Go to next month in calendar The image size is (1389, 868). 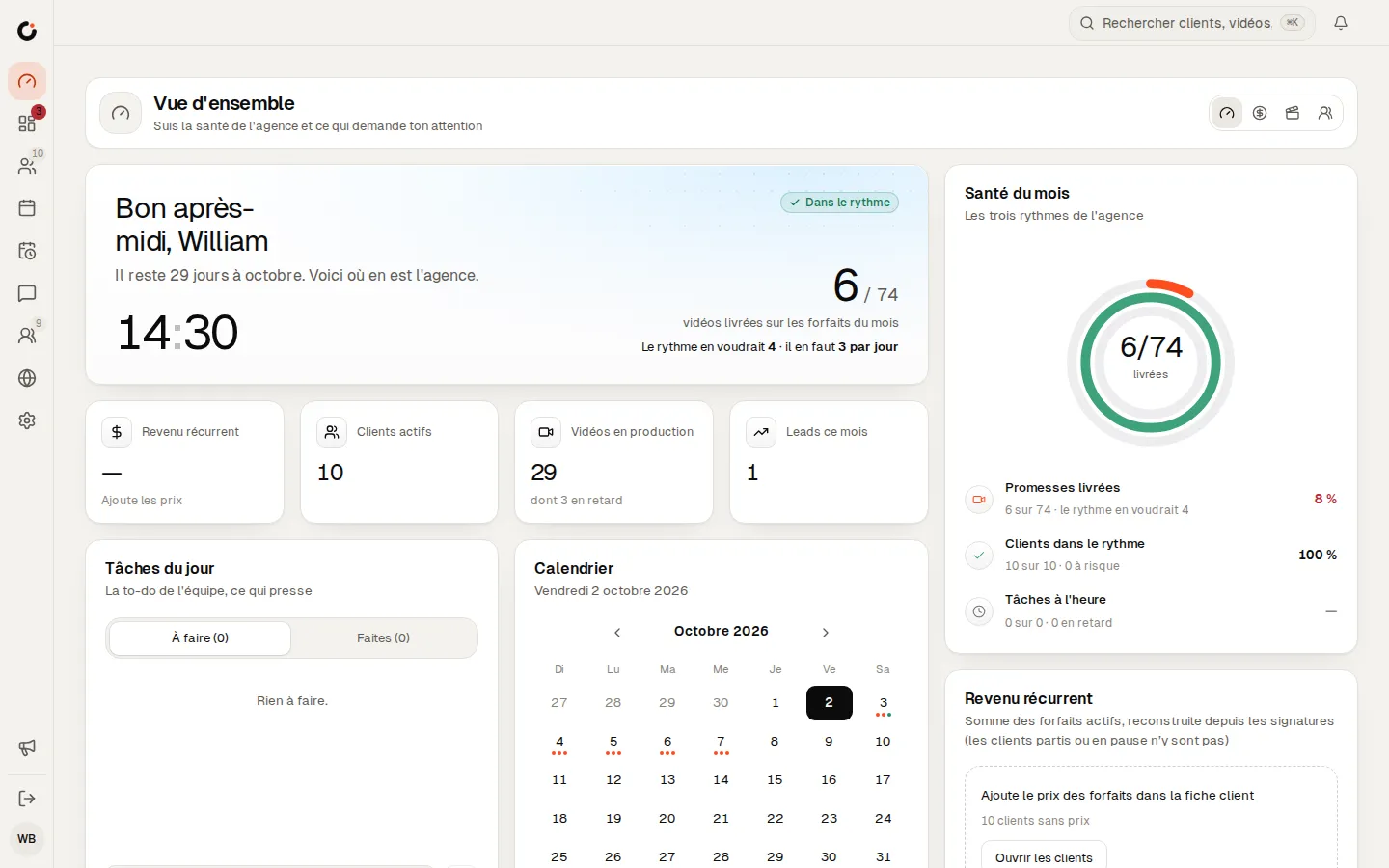(x=826, y=633)
